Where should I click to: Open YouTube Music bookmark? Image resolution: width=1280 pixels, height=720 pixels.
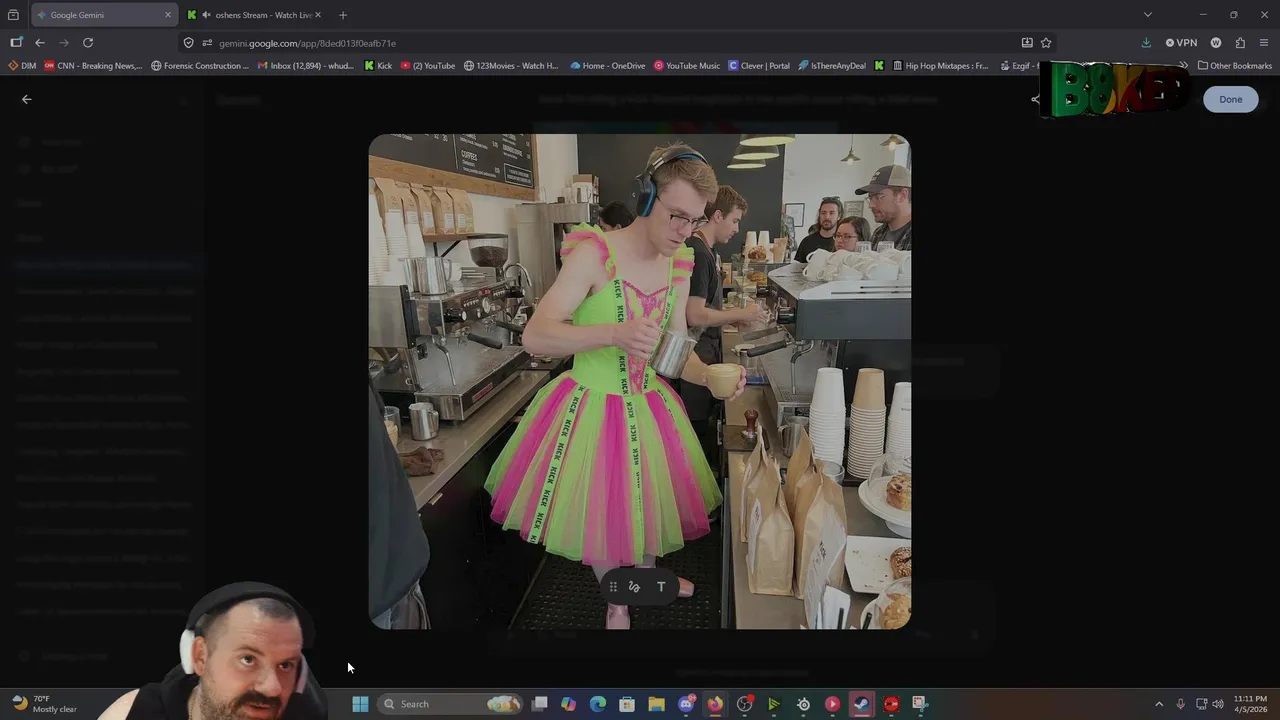pyautogui.click(x=687, y=66)
